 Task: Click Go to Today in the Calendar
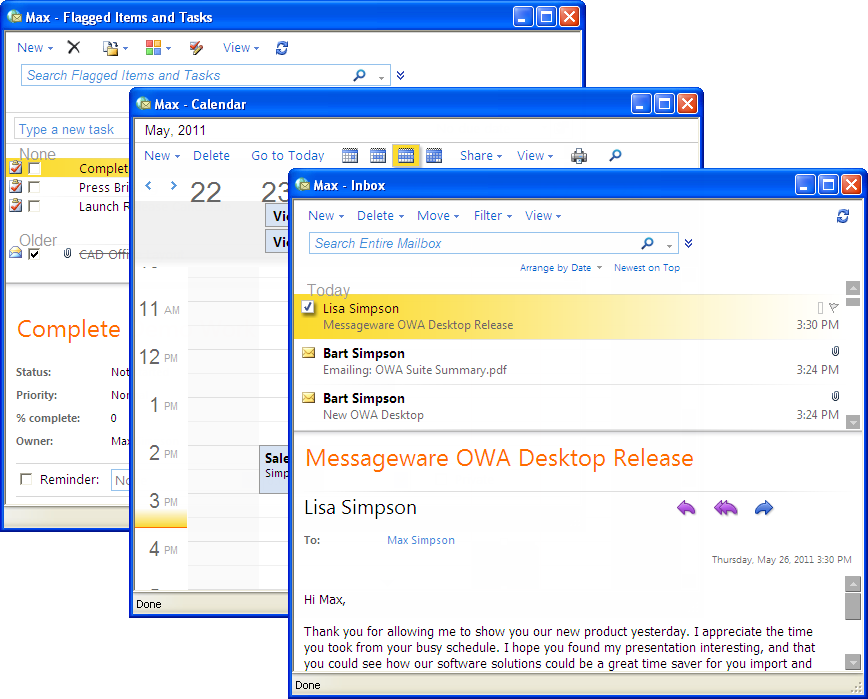pyautogui.click(x=288, y=156)
